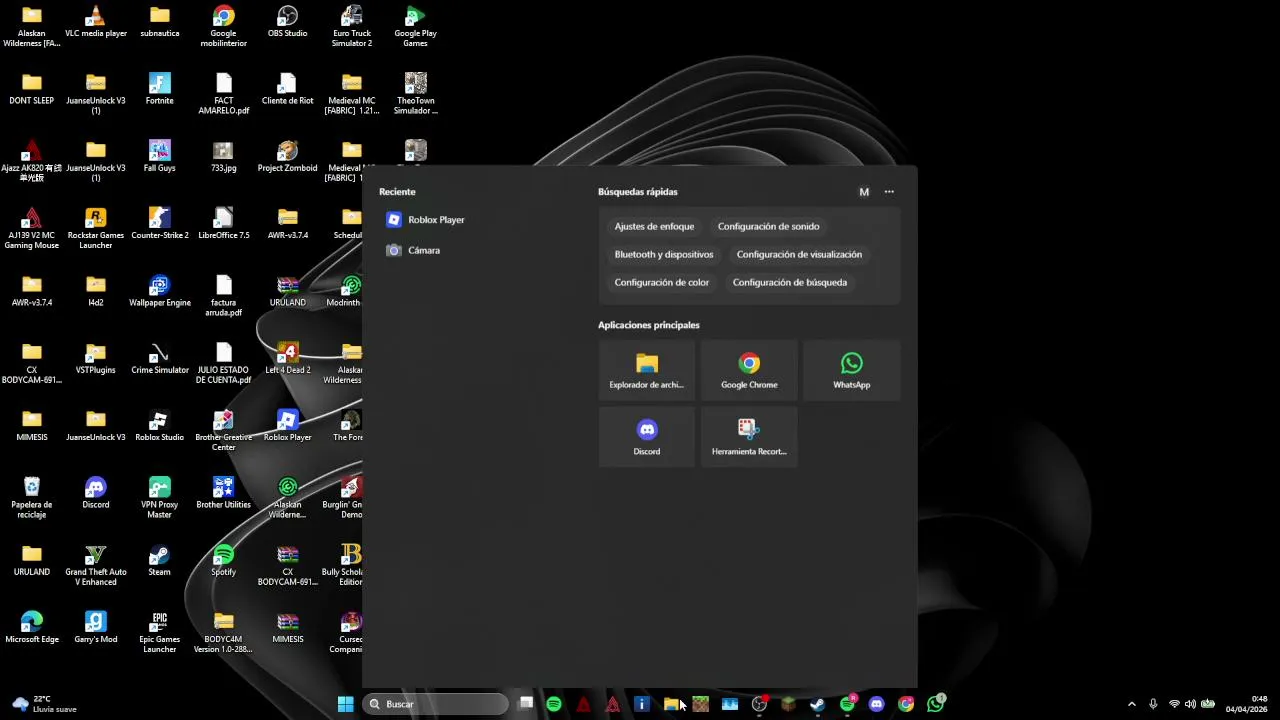The width and height of the screenshot is (1280, 720).
Task: Select 733.jpg image file on desktop
Action: (x=224, y=156)
